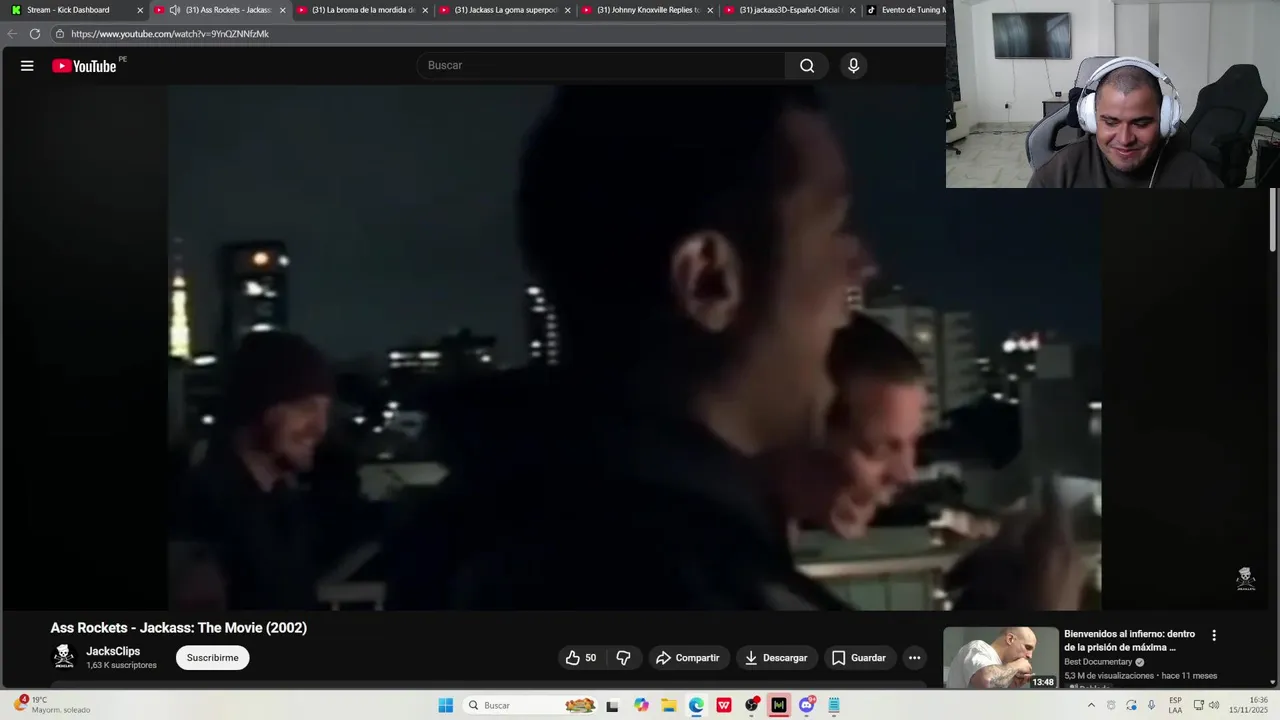View site information icon in address bar
This screenshot has width=1280, height=720.
coord(60,34)
